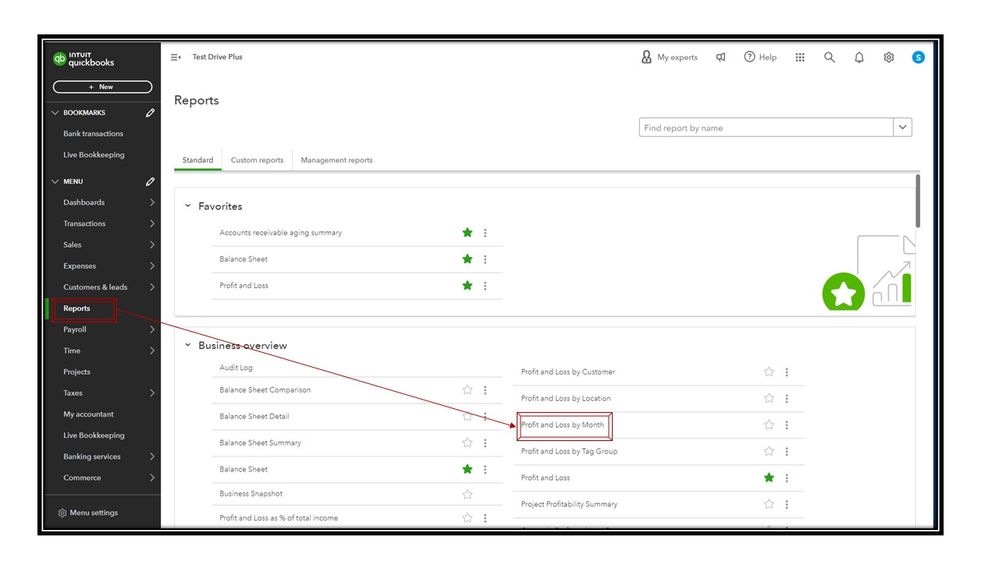Image resolution: width=999 pixels, height=562 pixels.
Task: Open more options for Profit and Loss by Tag Group
Action: [x=787, y=452]
